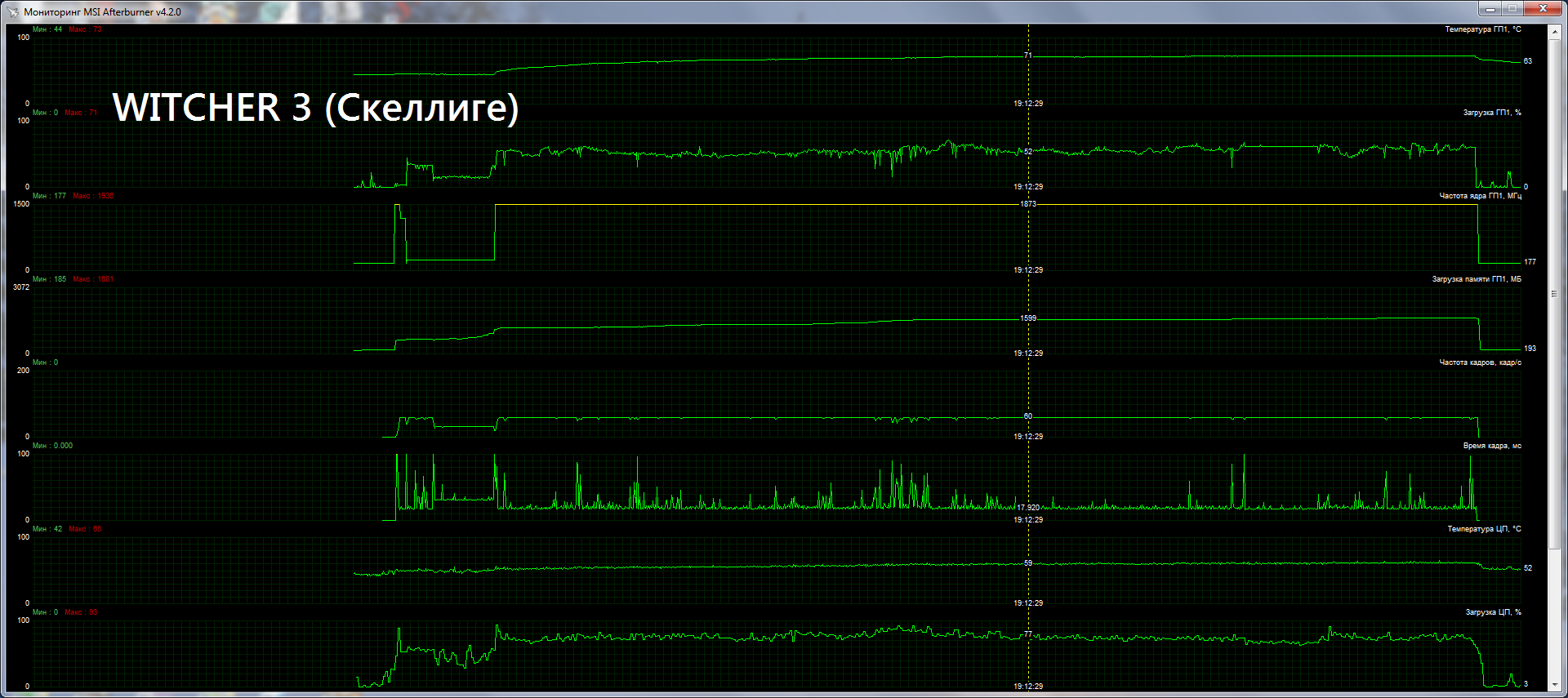Click the '19:12:29' timestamp under the GPU temperature graph

click(1028, 104)
